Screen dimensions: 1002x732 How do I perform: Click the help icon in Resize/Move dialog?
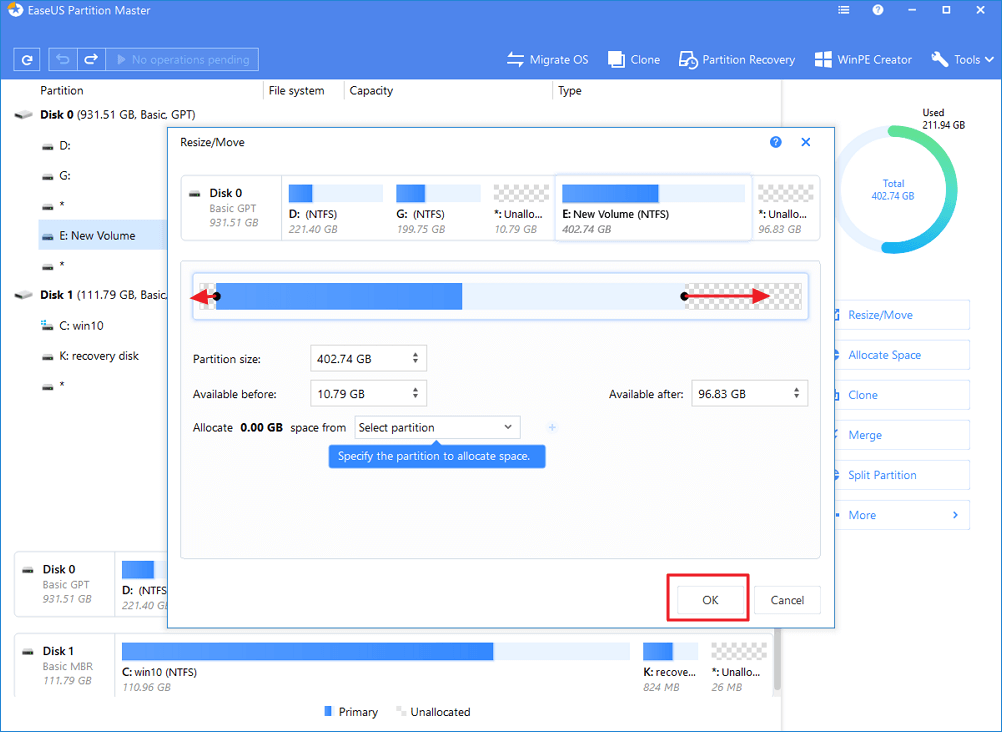point(776,143)
